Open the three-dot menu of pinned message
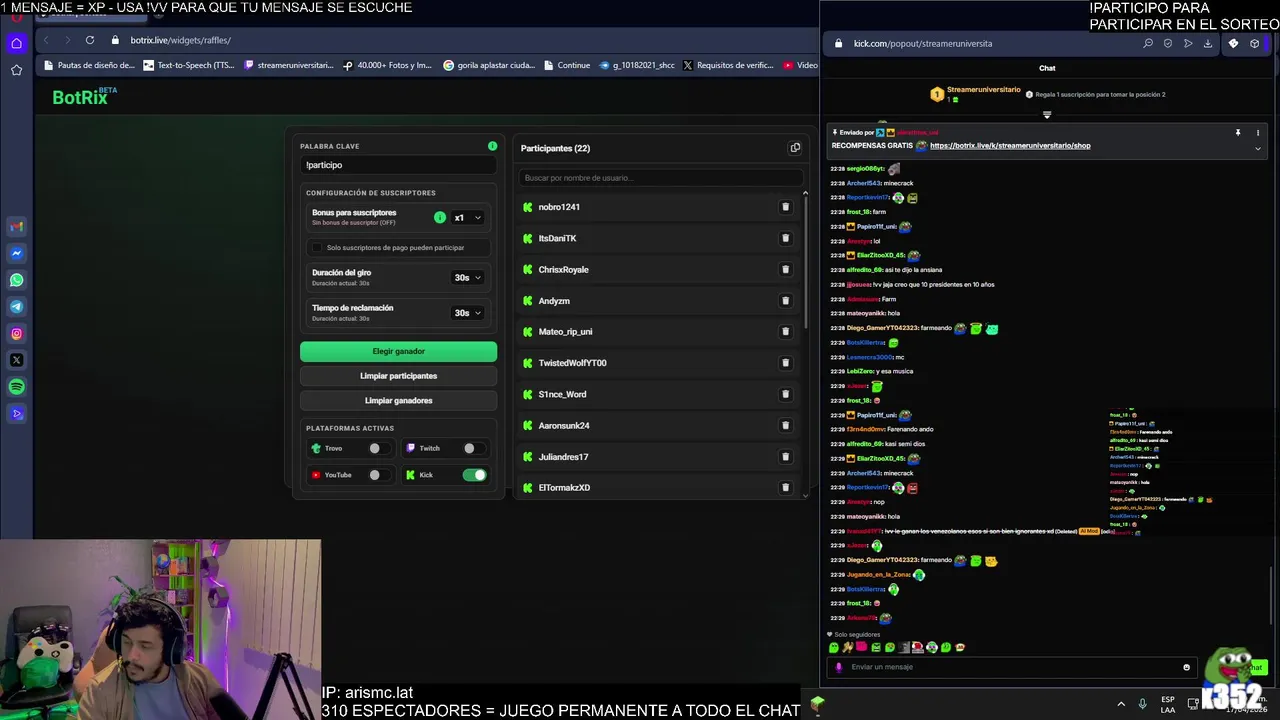Screen dimensions: 1280x720 click(x=1258, y=132)
